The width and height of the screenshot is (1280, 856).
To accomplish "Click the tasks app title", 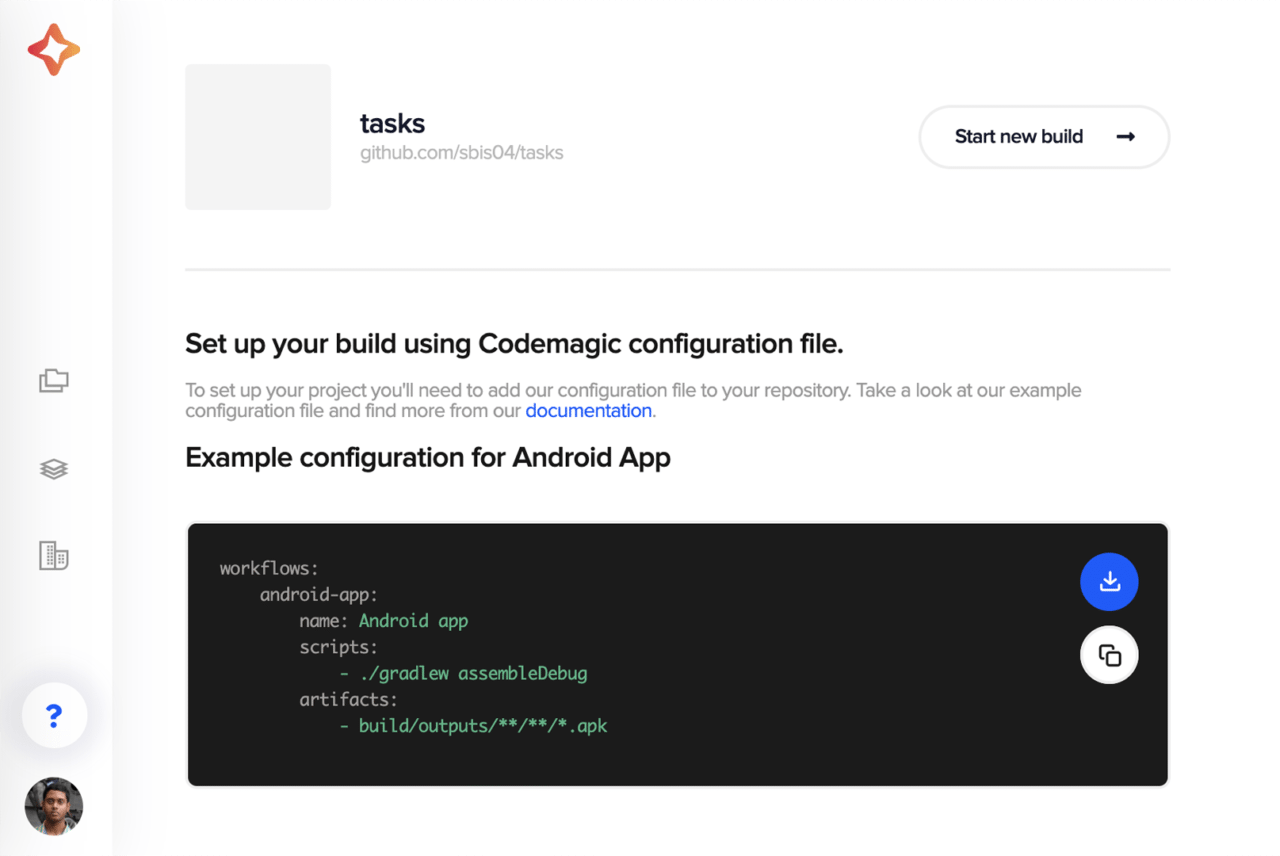I will 392,123.
